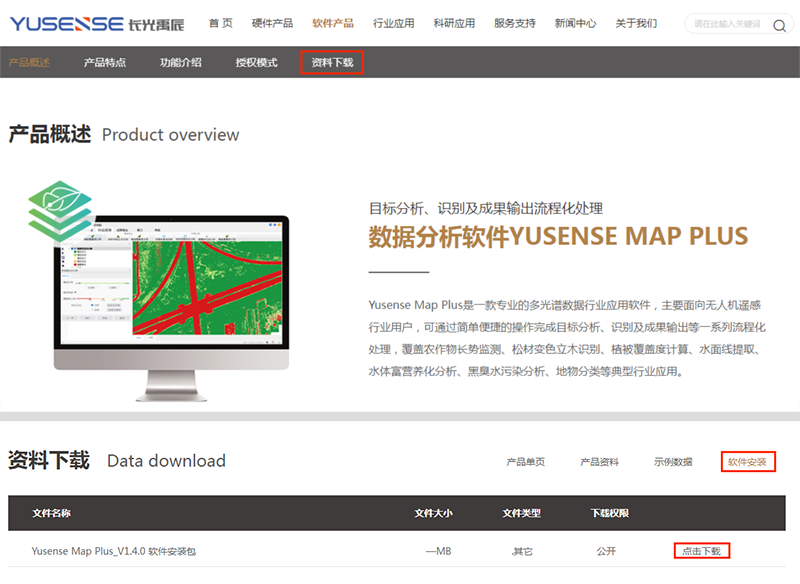
Task: Open the 首页 menu item
Action: click(x=220, y=23)
